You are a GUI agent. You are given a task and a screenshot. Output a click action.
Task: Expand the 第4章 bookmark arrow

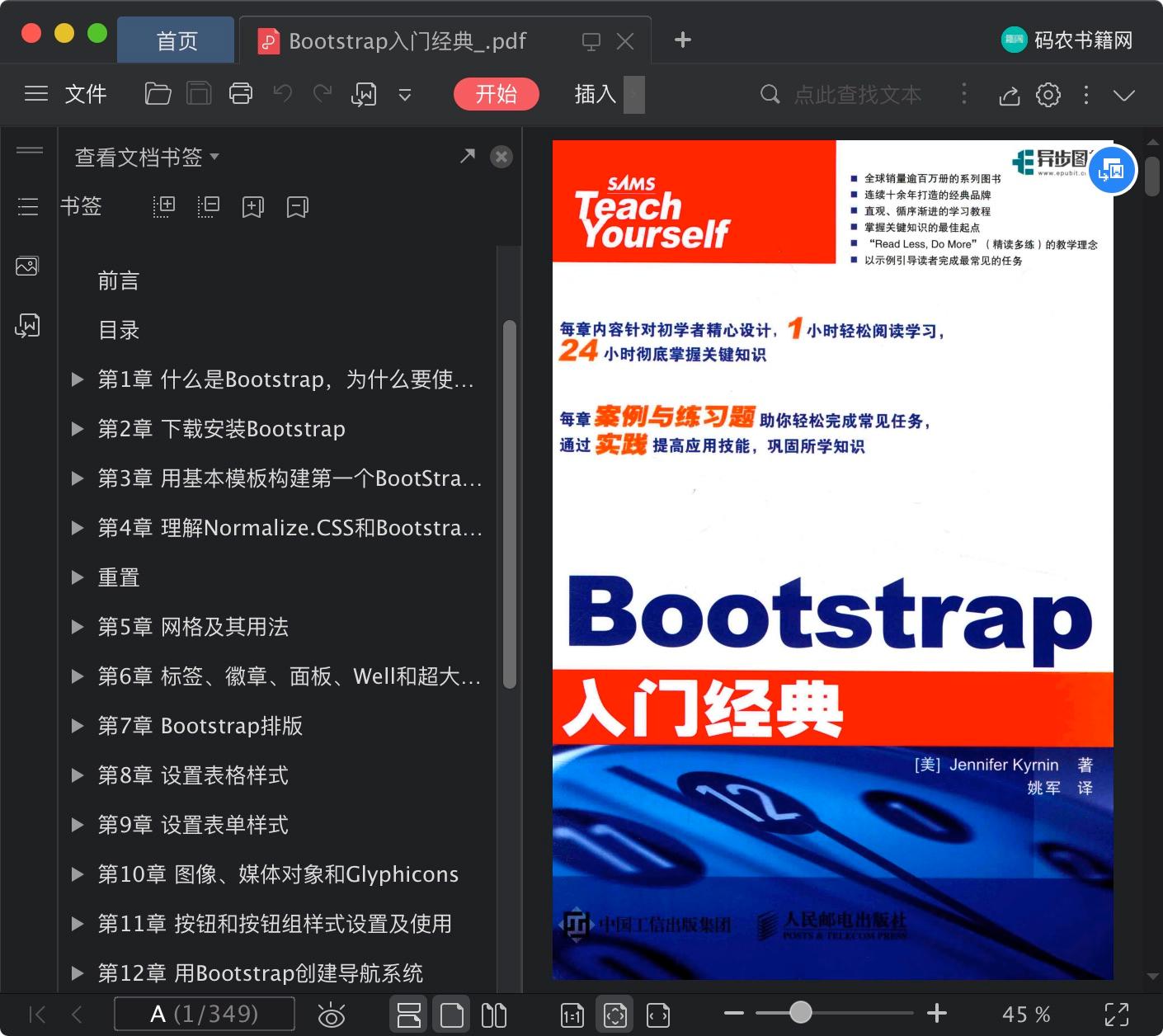[78, 528]
